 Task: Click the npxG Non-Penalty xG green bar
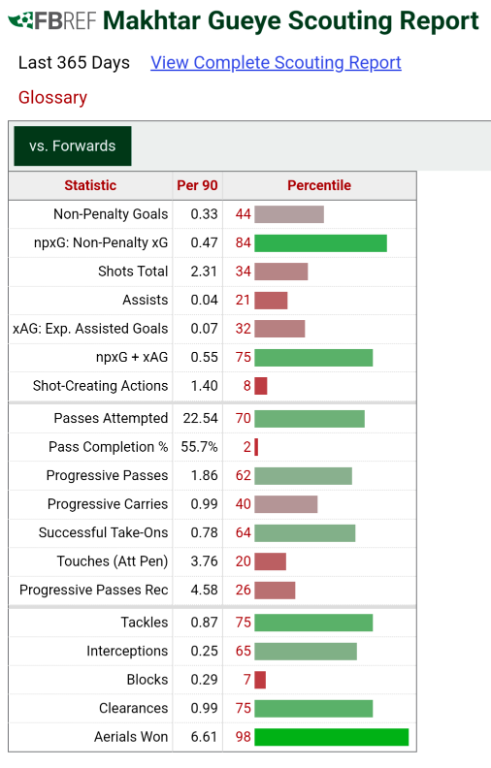tap(320, 243)
